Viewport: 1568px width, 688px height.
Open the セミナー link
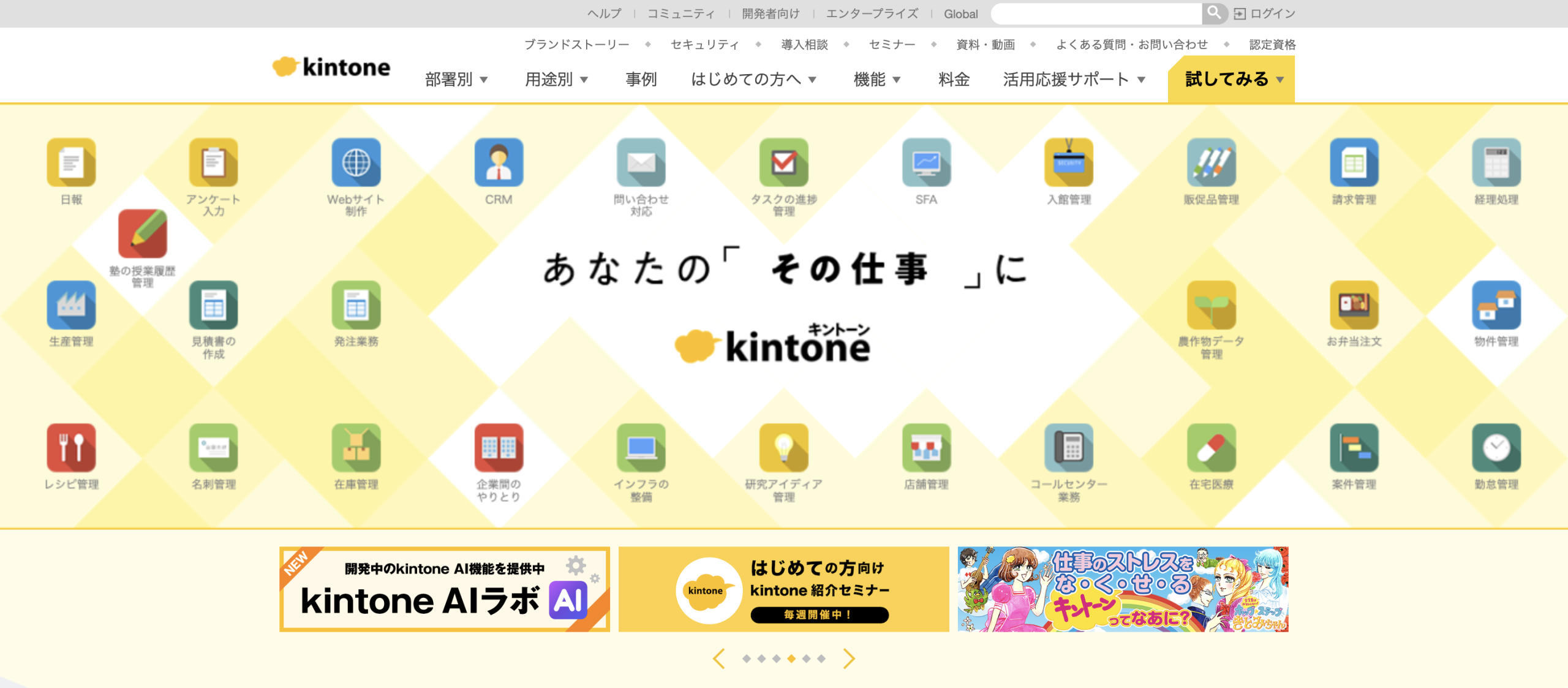892,44
